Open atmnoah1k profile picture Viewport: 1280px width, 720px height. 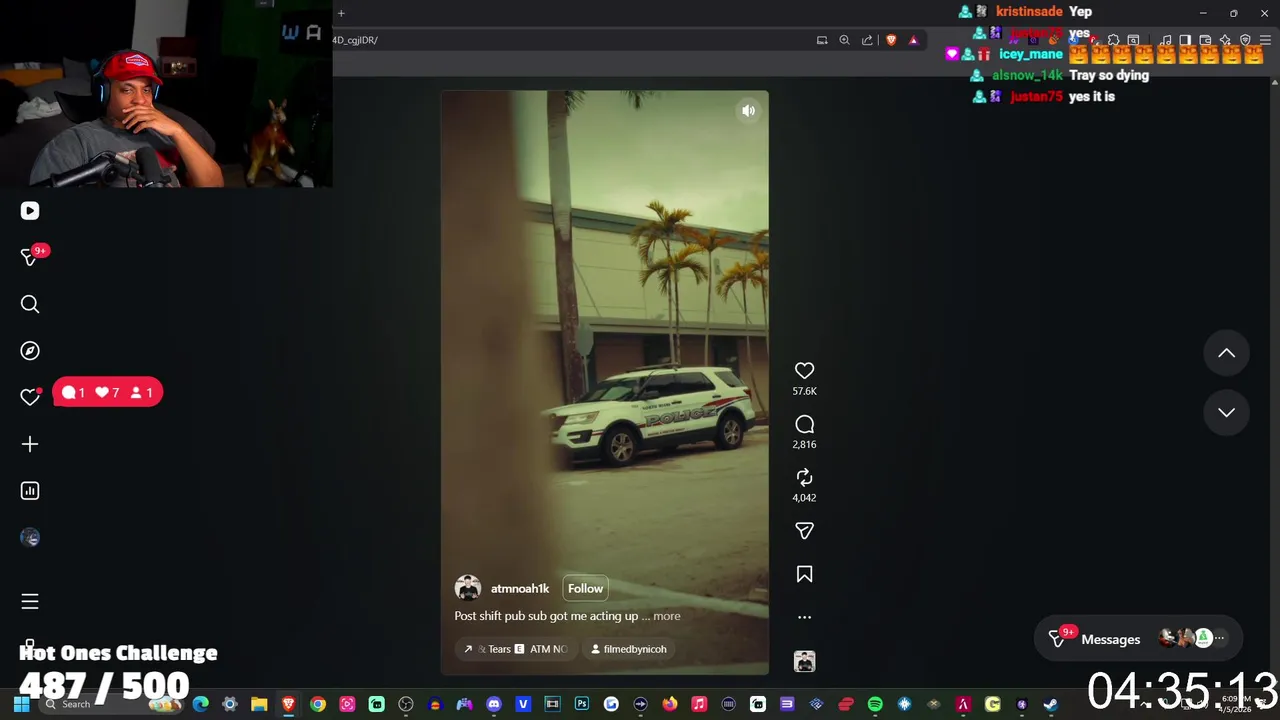click(468, 588)
